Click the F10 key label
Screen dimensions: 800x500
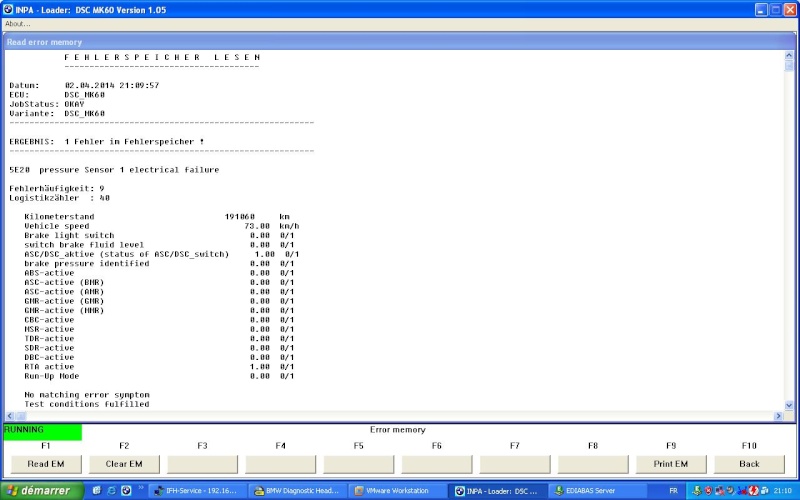point(749,445)
